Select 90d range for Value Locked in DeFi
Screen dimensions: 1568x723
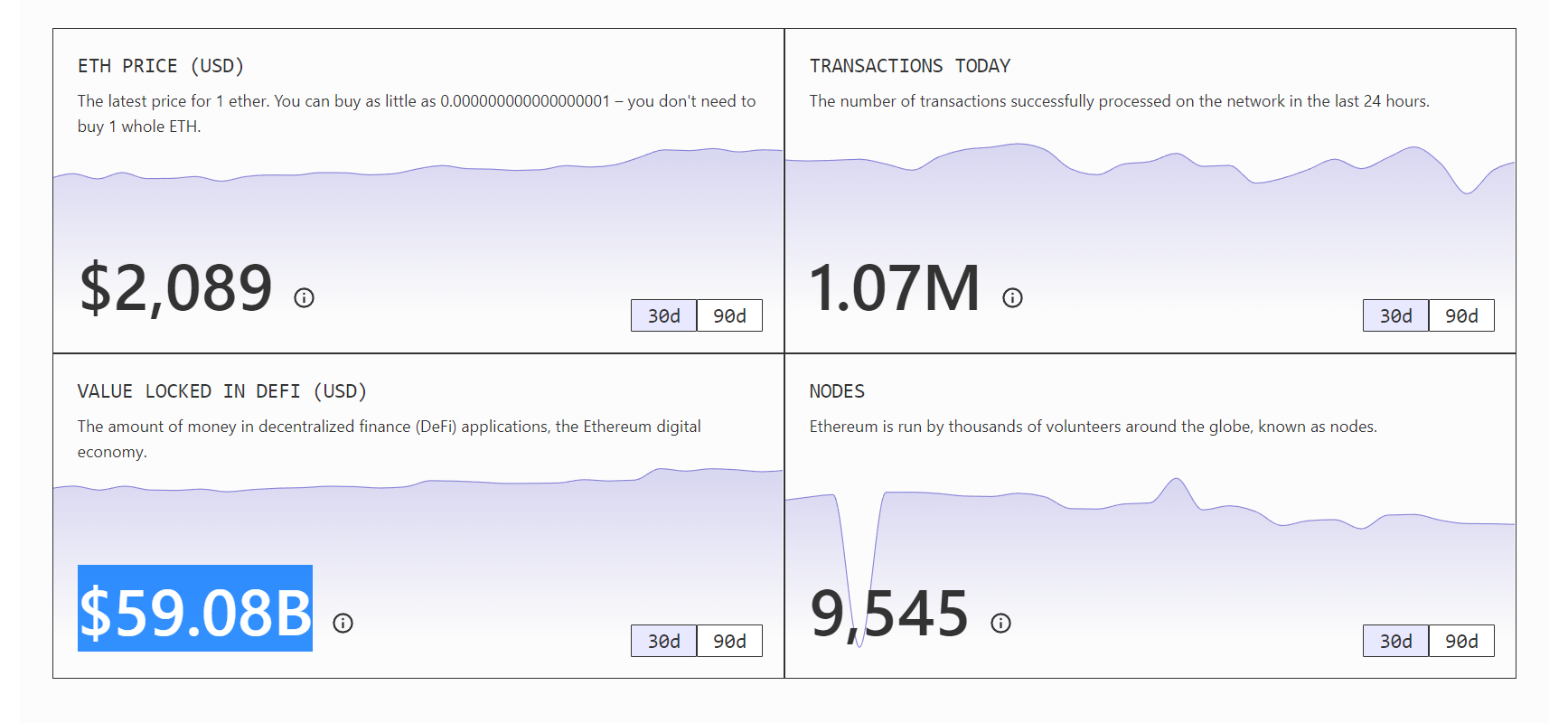(729, 641)
